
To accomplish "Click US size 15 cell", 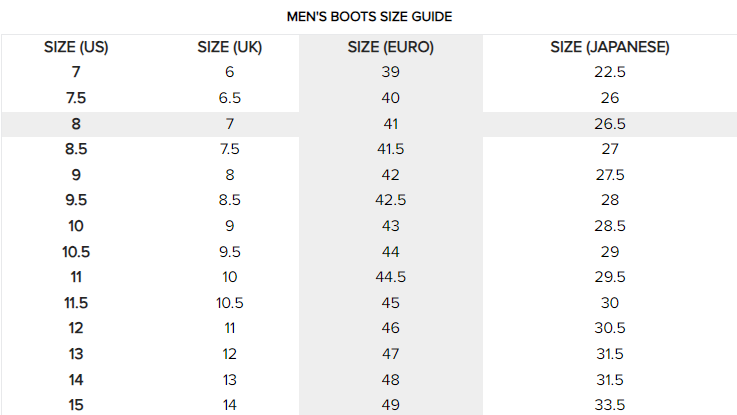I will coord(76,404).
